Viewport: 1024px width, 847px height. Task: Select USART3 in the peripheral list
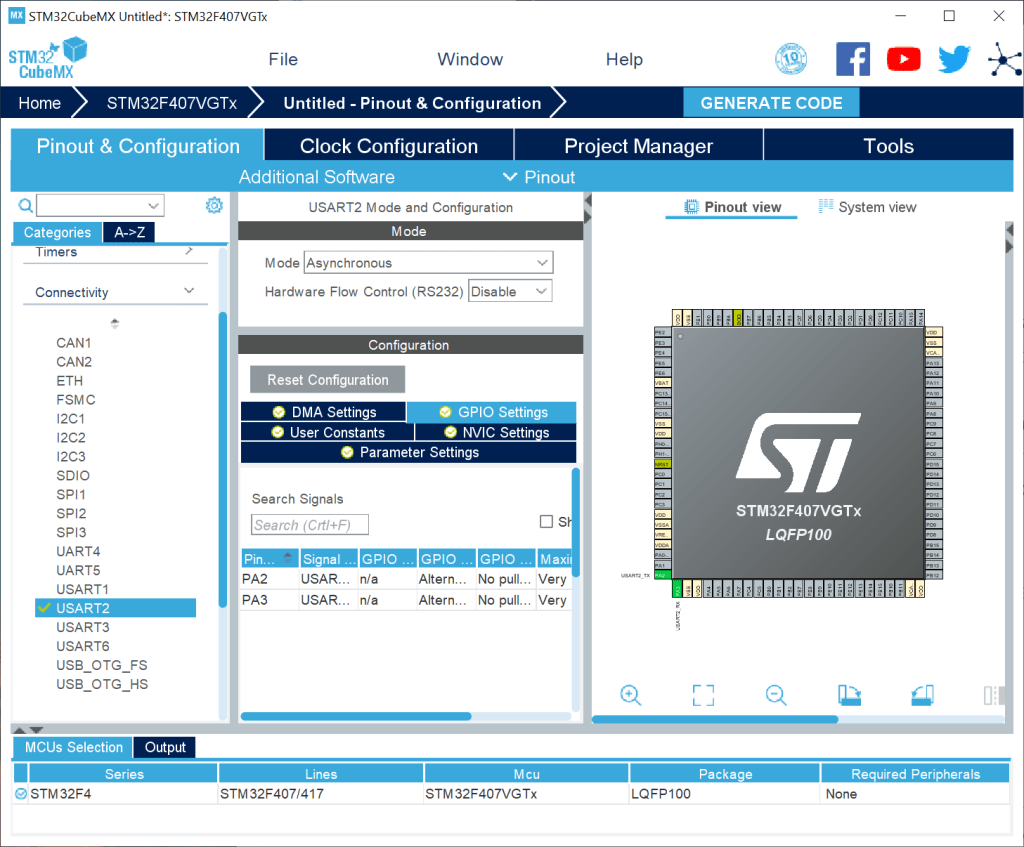click(x=83, y=627)
